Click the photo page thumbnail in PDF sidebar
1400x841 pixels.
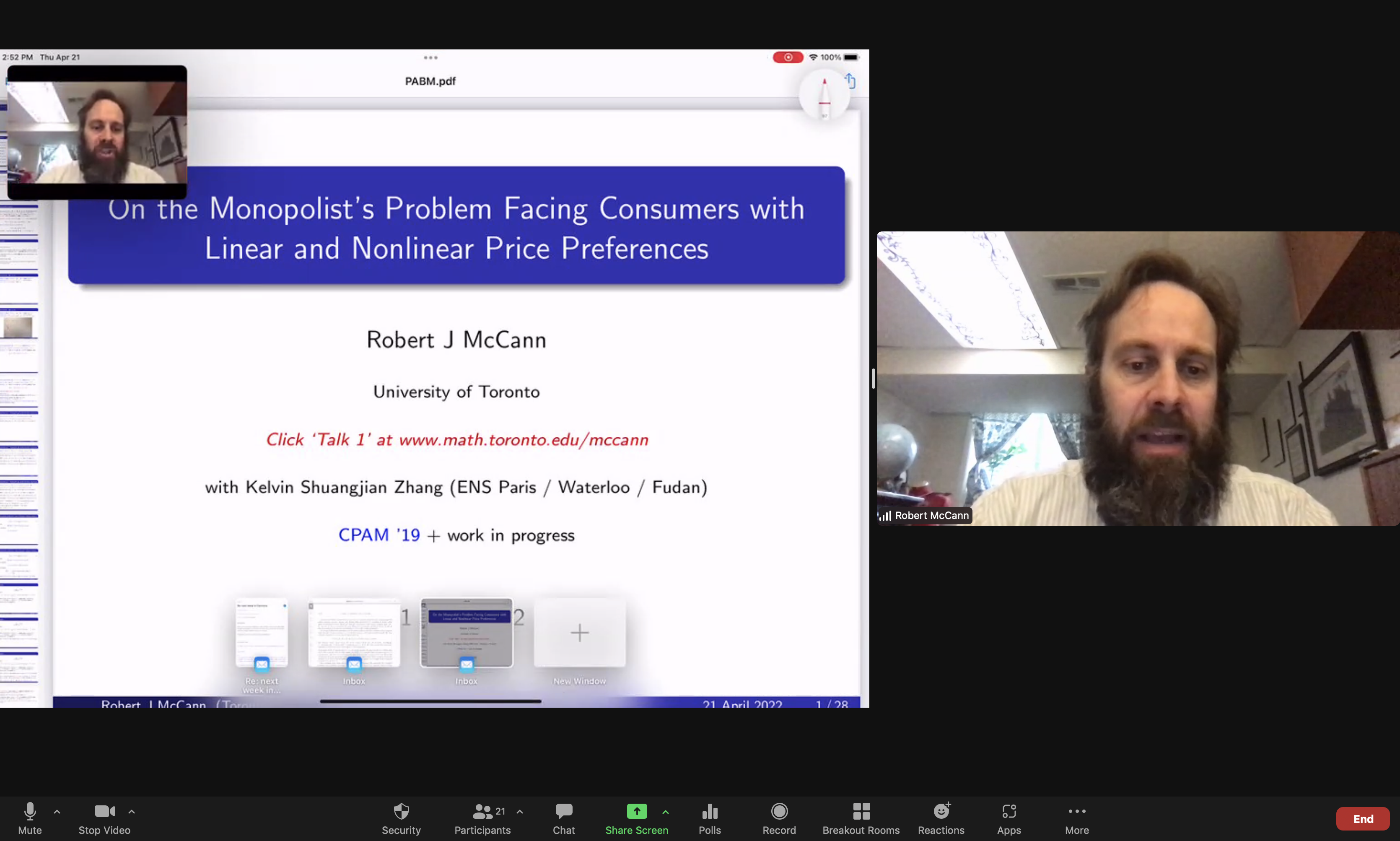pos(18,327)
